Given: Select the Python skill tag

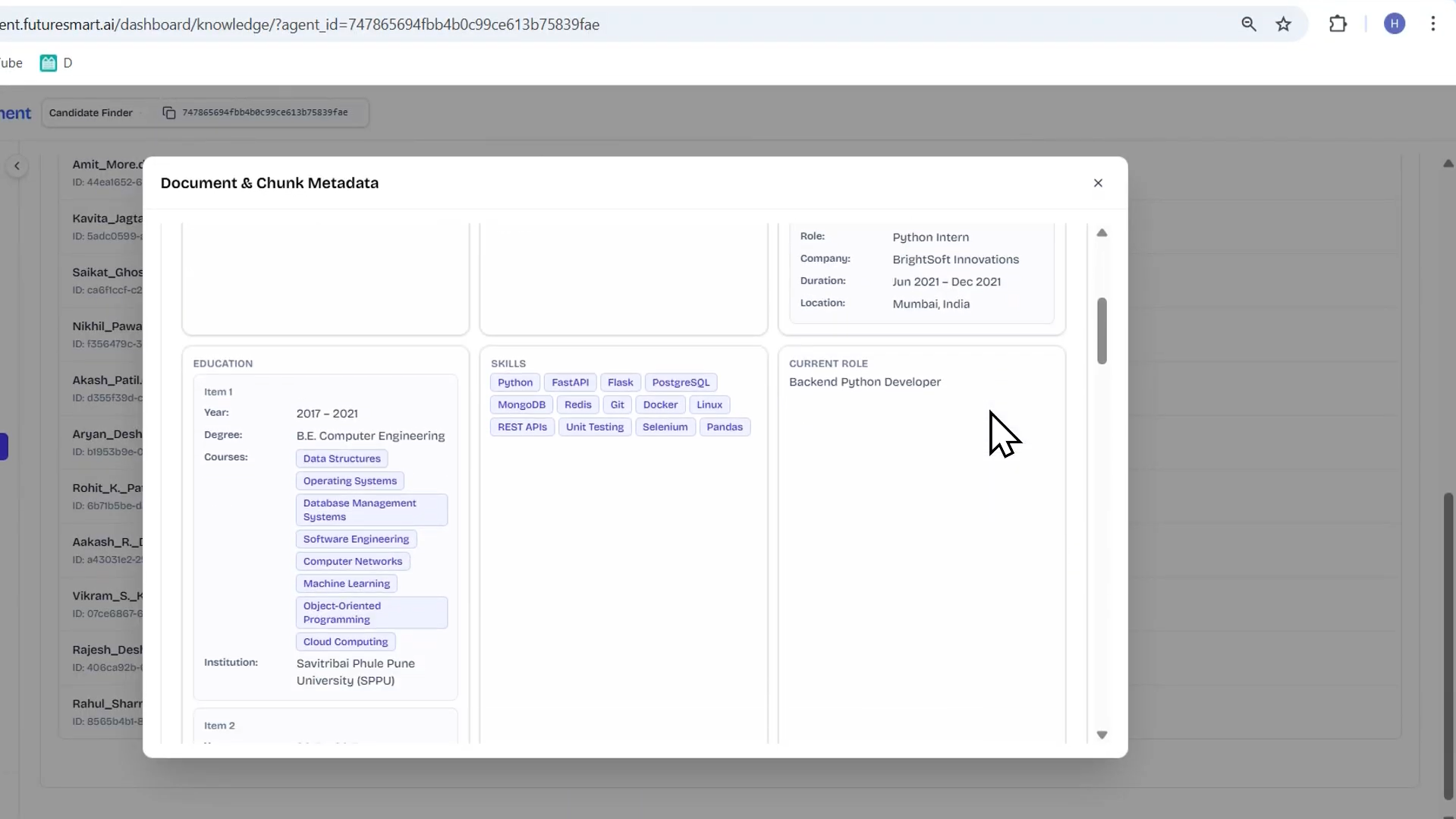Looking at the screenshot, I should point(515,383).
